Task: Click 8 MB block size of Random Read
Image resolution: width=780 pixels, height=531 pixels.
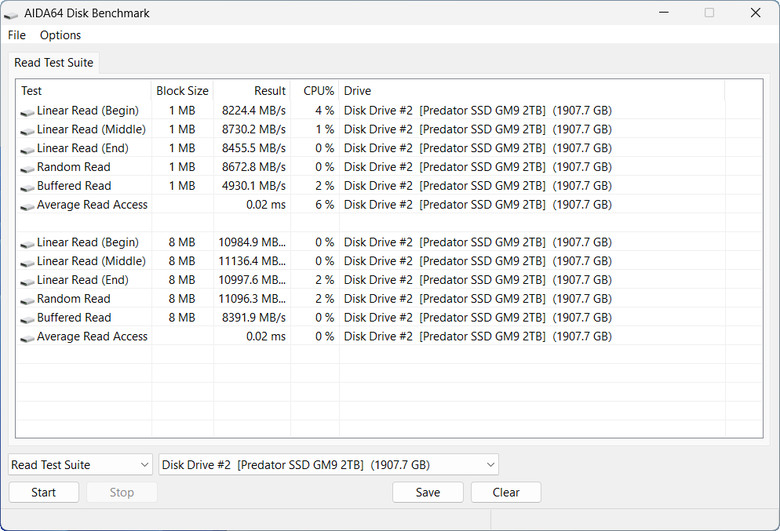Action: click(182, 299)
